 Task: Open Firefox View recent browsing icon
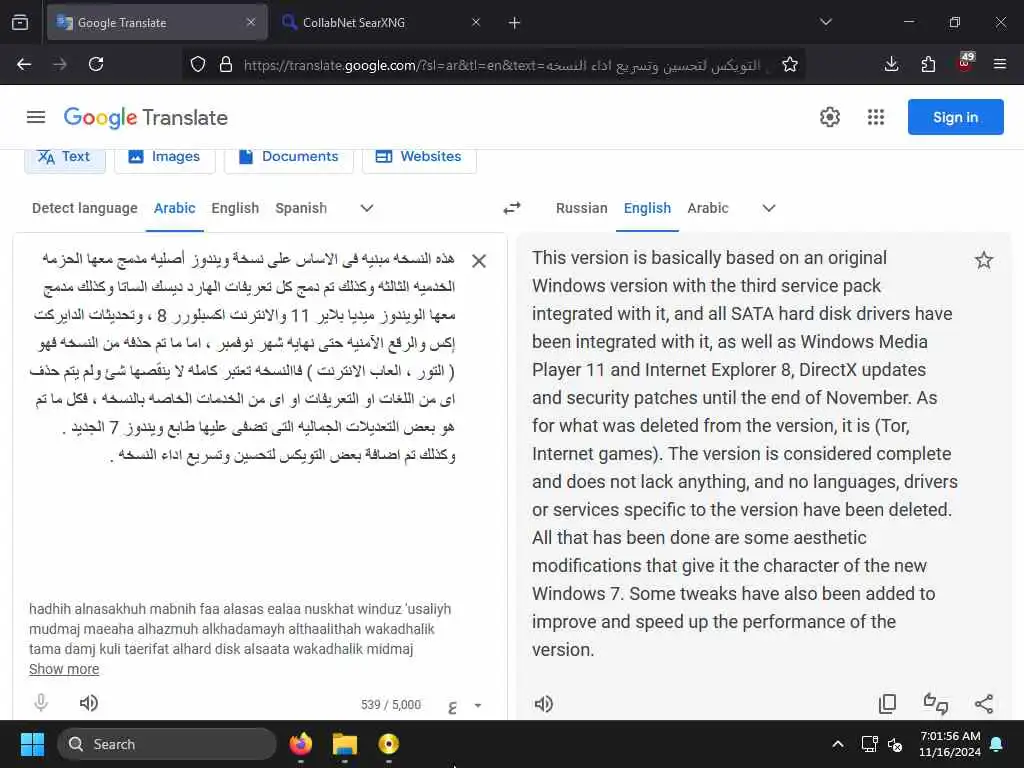pos(20,23)
